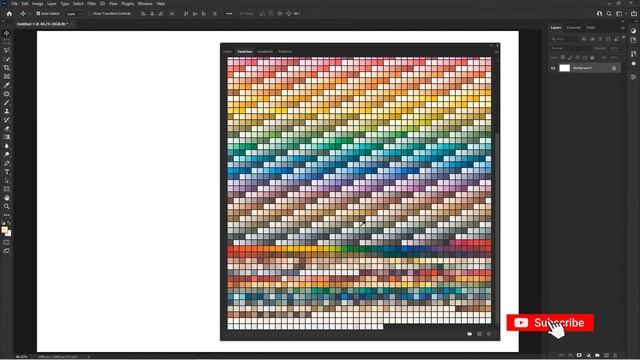The width and height of the screenshot is (640, 360).
Task: Open Edit Toolbar three-dots icon
Action: pos(7,215)
